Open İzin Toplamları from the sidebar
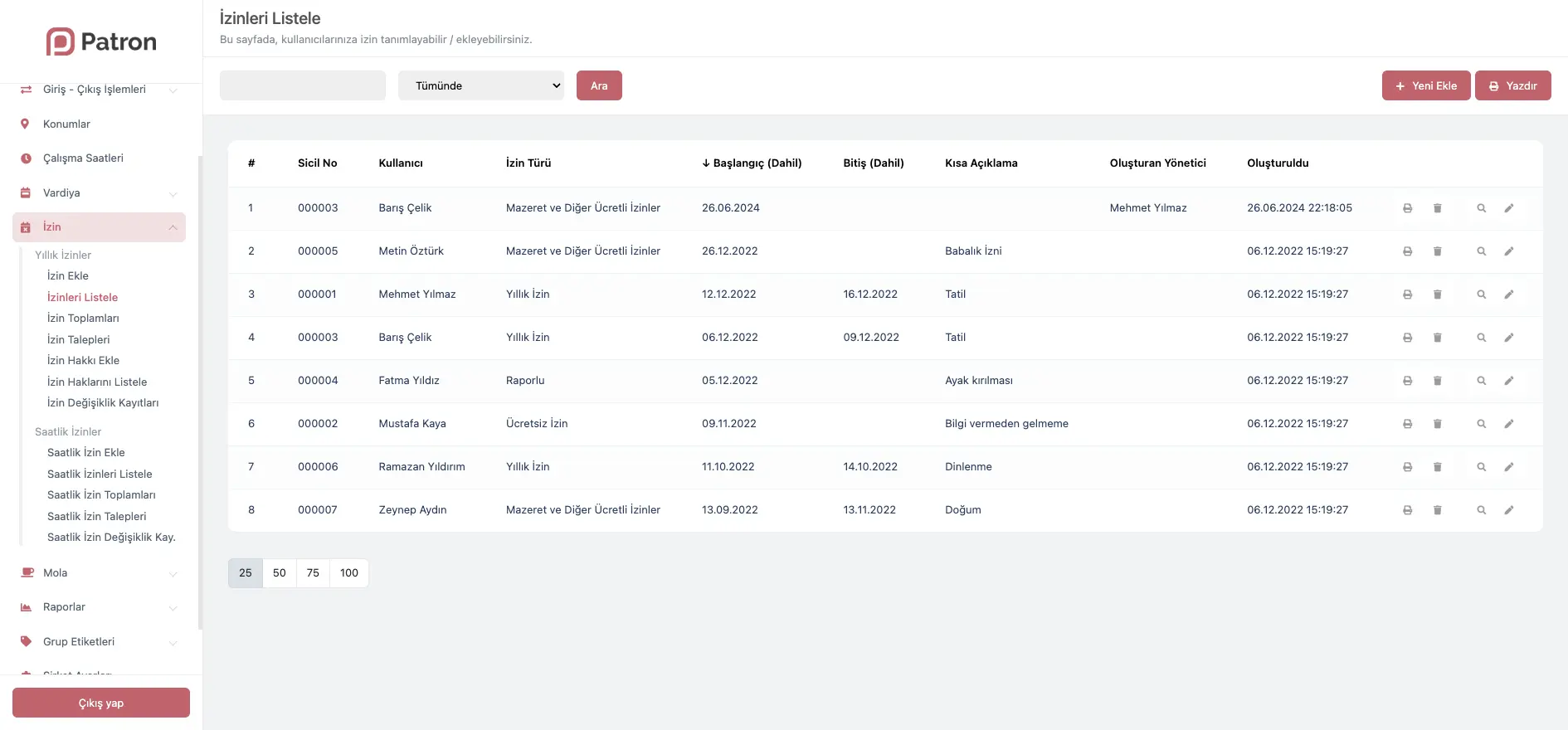The height and width of the screenshot is (730, 1568). [x=83, y=319]
